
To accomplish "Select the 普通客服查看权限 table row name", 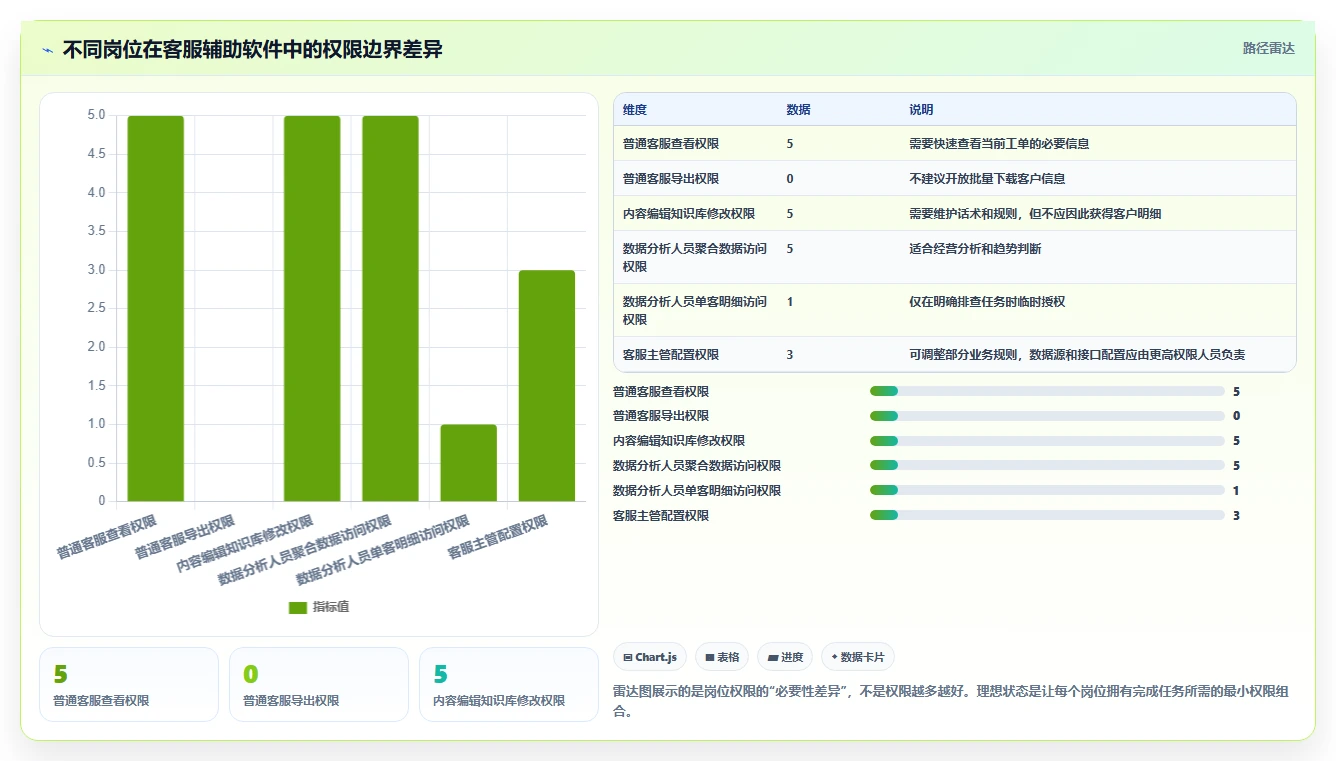I will coord(671,144).
